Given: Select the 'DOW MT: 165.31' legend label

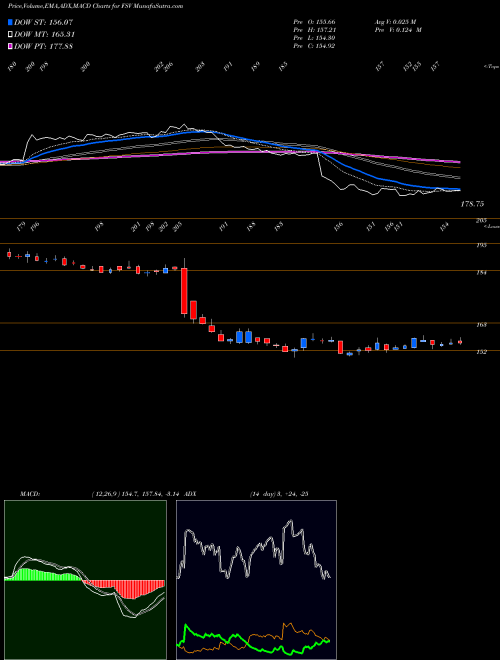Looking at the screenshot, I should (44, 34).
